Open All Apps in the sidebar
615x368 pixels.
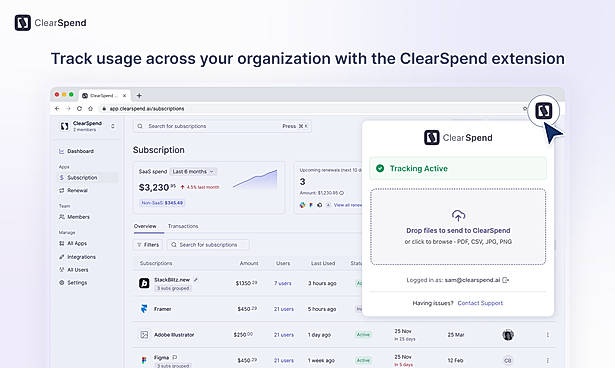[73, 243]
